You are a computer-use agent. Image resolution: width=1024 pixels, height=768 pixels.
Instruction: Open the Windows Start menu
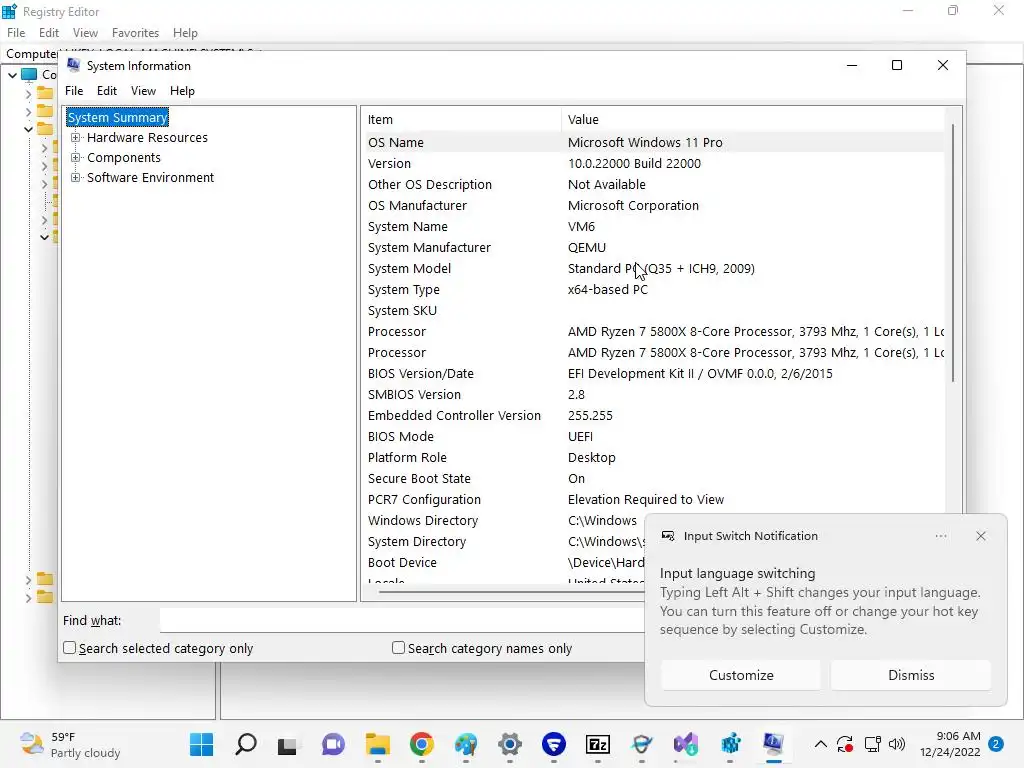coord(201,744)
